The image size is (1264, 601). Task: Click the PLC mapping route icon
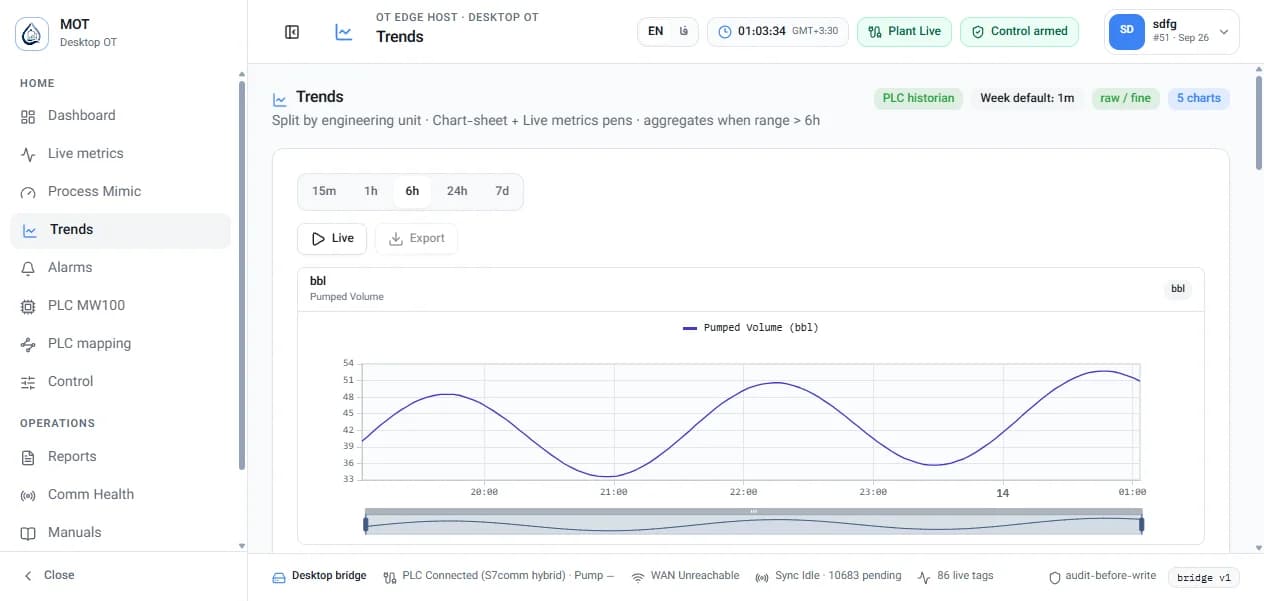click(x=28, y=344)
